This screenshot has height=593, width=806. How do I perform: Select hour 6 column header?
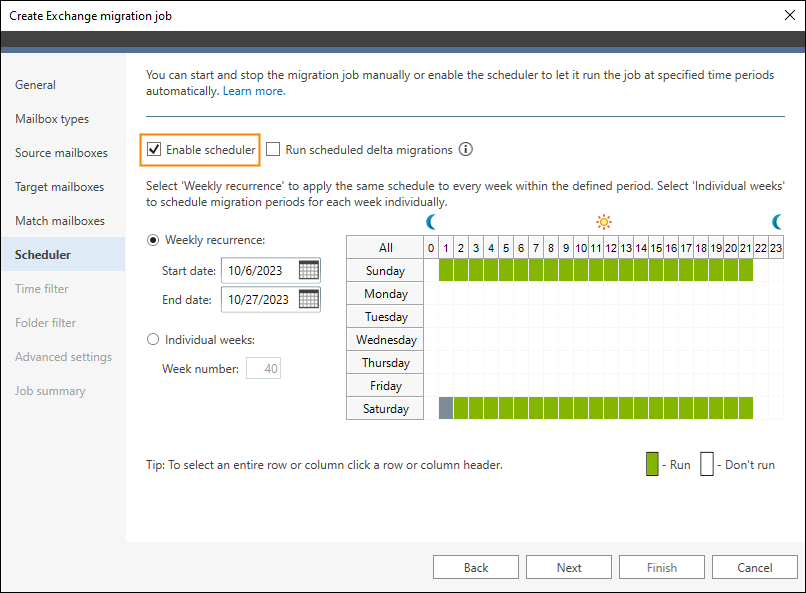(521, 248)
